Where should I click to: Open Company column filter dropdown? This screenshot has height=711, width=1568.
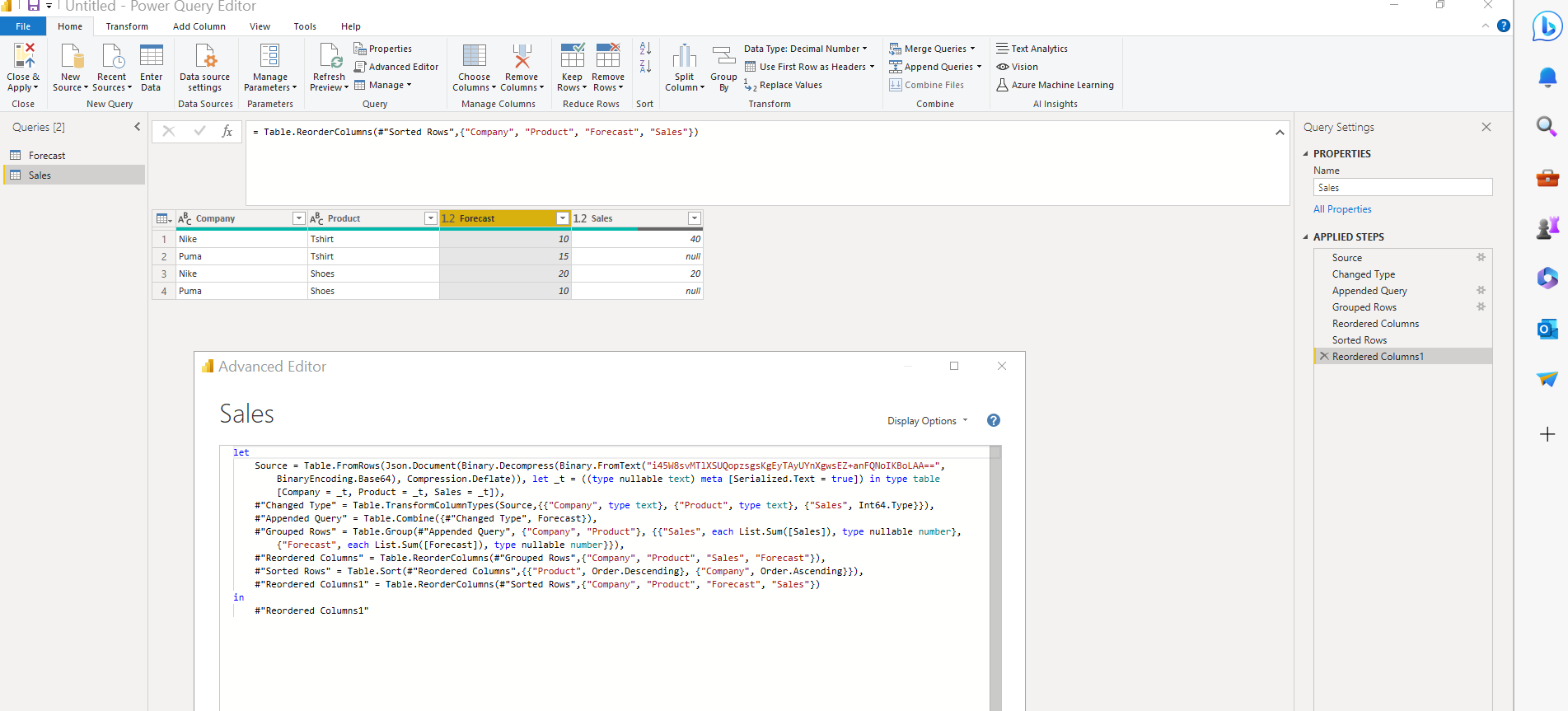298,218
